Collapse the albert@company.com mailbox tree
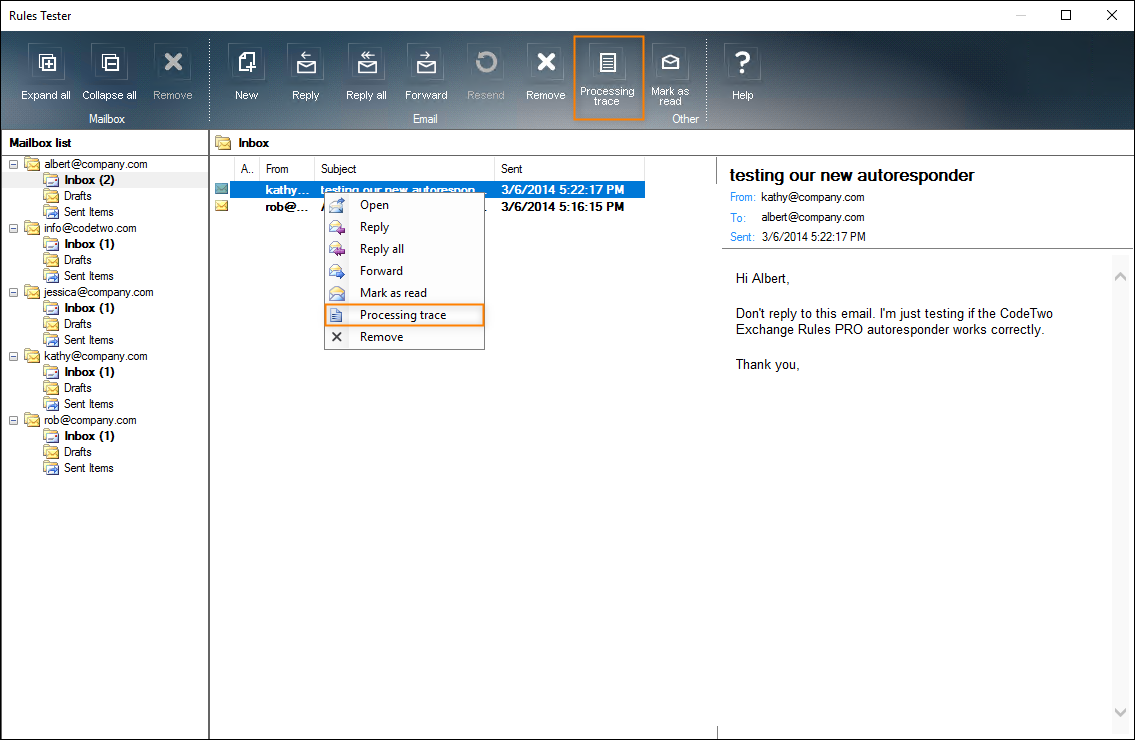Image resolution: width=1135 pixels, height=740 pixels. pyautogui.click(x=13, y=164)
